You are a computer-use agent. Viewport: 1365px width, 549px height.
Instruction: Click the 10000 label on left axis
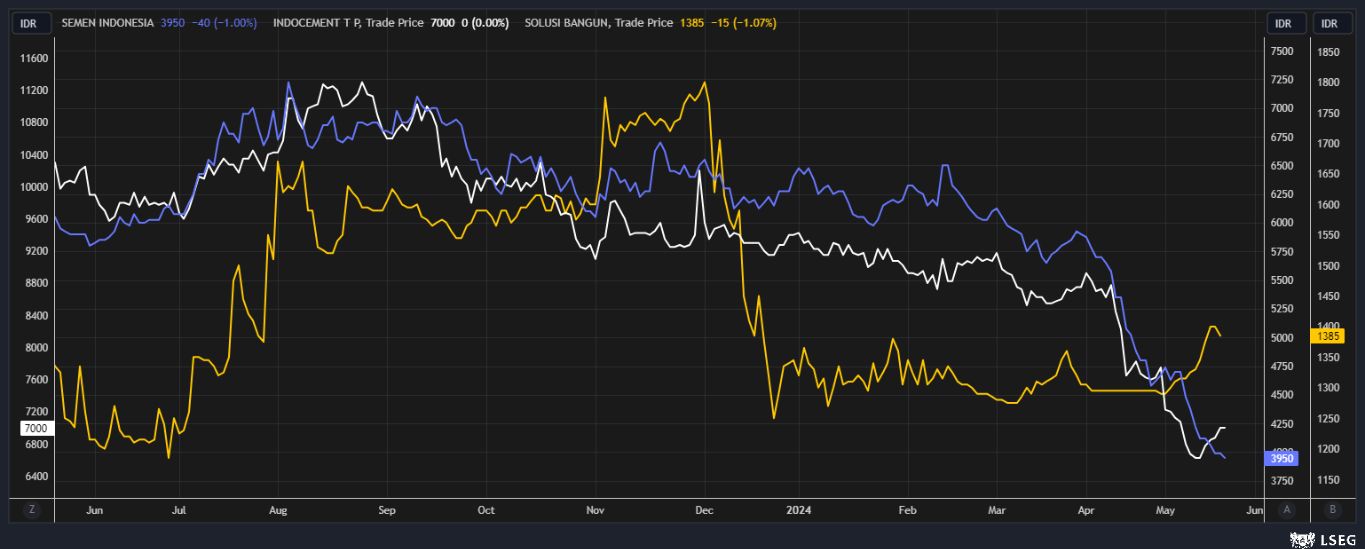[34, 187]
